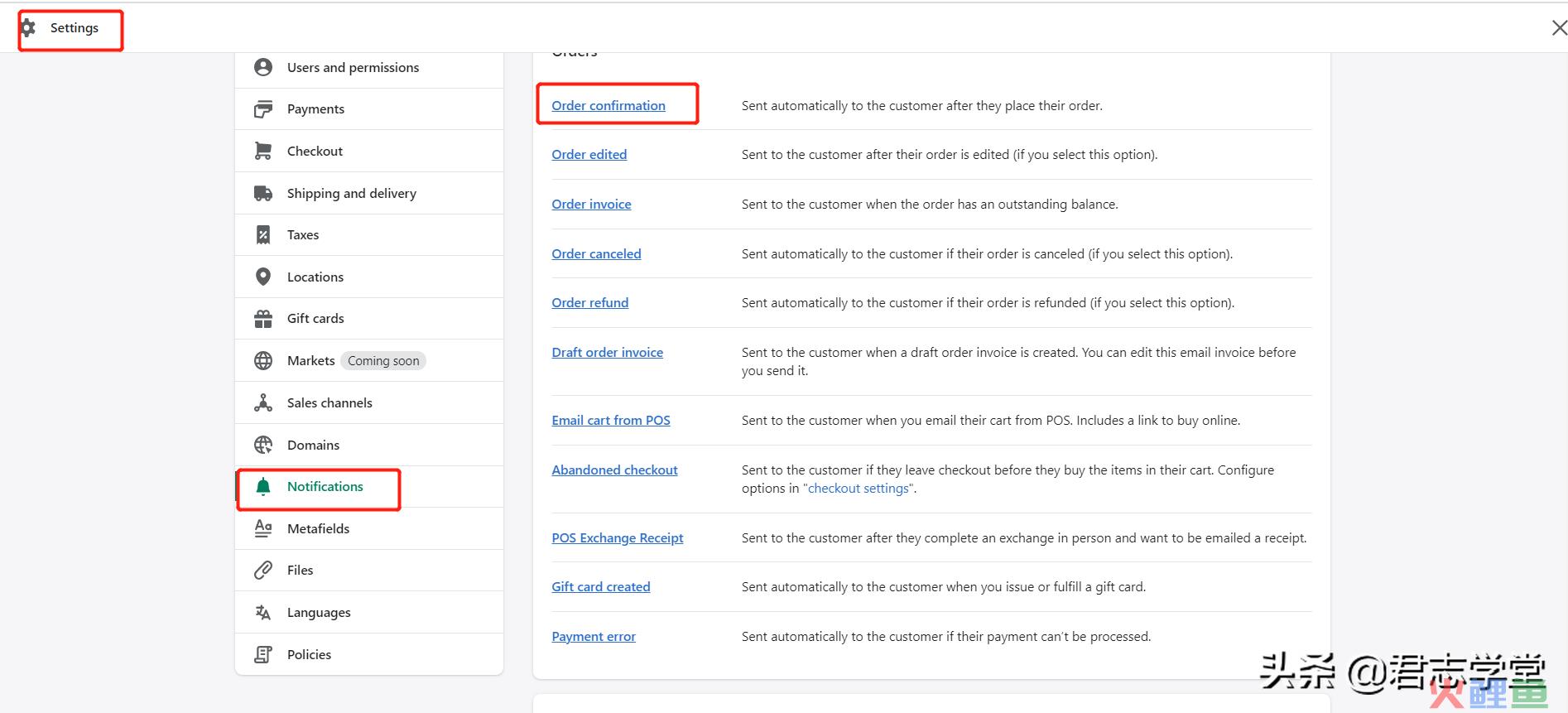Viewport: 1568px width, 713px height.
Task: Open Policies settings
Action: tap(369, 654)
